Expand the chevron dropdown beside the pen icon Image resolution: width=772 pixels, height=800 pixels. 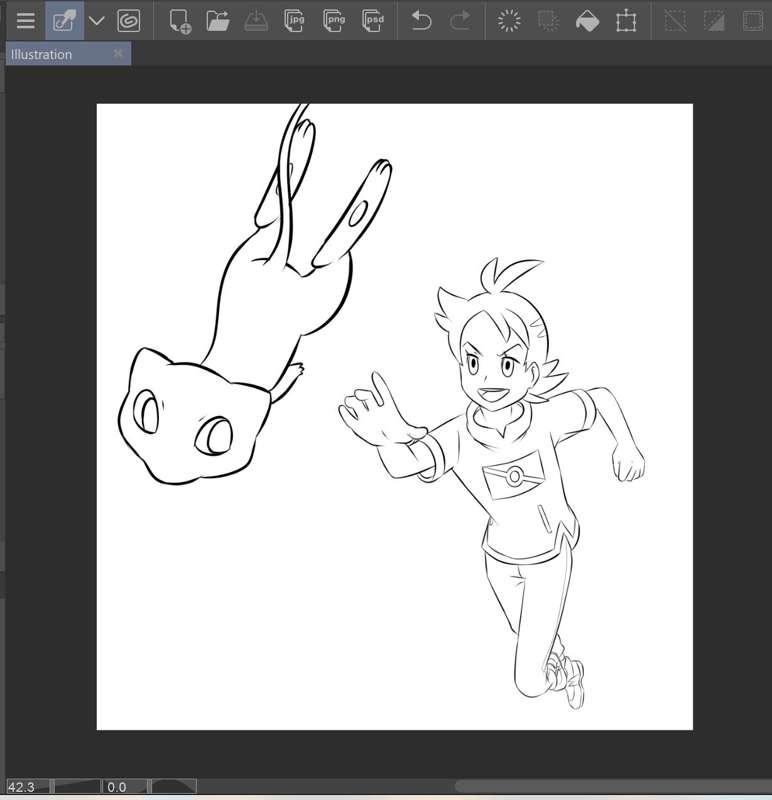tap(96, 21)
